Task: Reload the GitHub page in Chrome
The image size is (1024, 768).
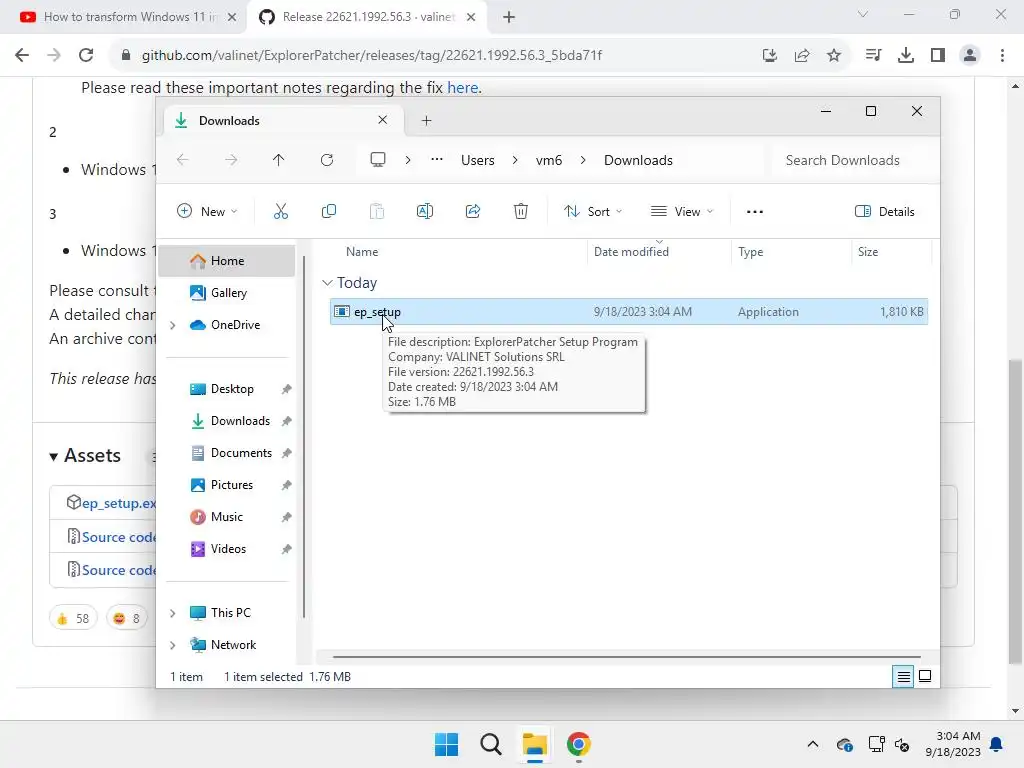Action: point(86,55)
